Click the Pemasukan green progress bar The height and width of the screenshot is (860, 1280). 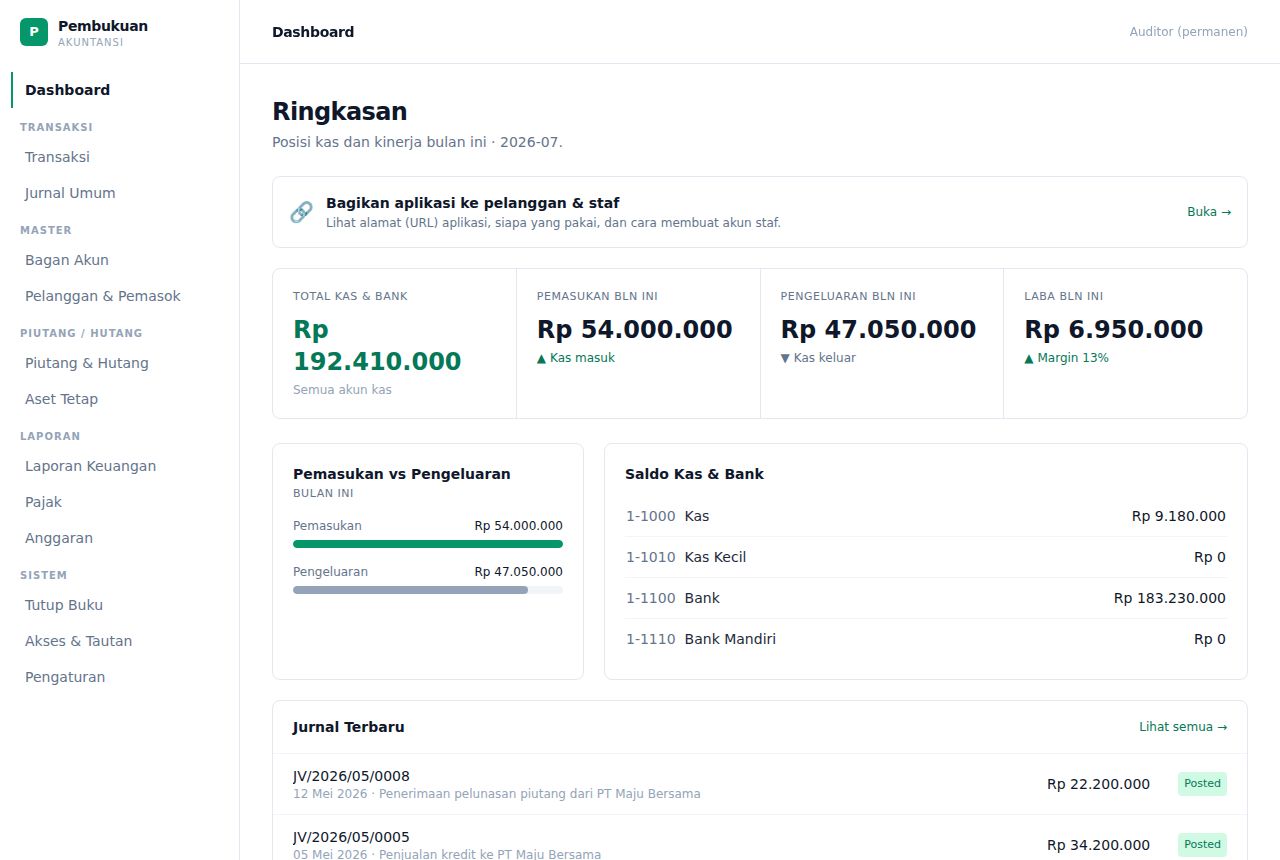click(x=428, y=544)
